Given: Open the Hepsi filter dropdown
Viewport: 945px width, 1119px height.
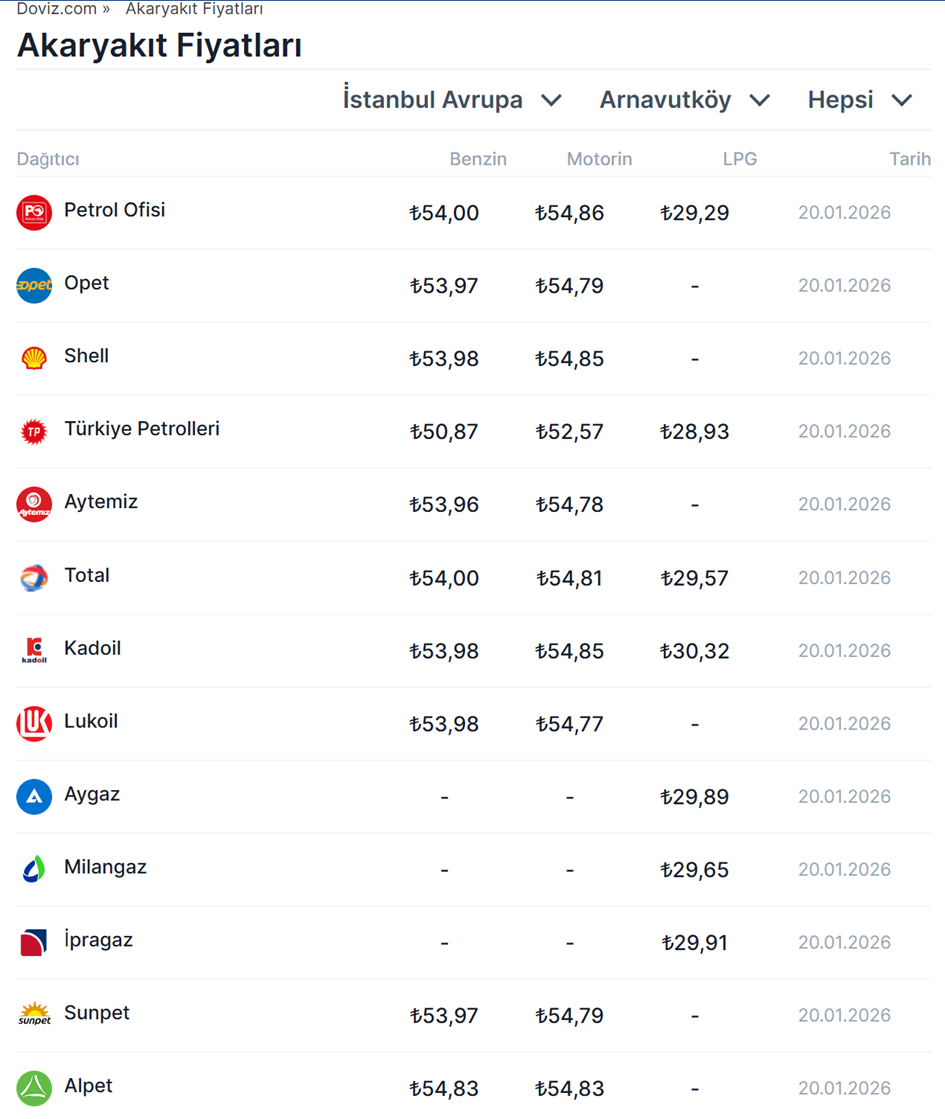Looking at the screenshot, I should click(x=860, y=100).
